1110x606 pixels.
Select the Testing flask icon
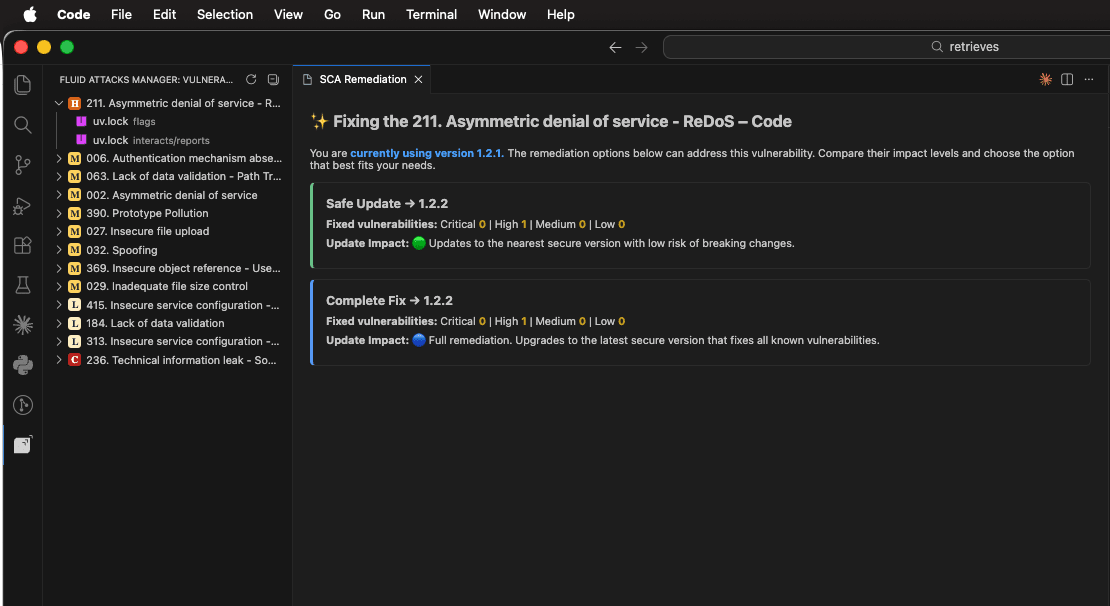pos(22,285)
